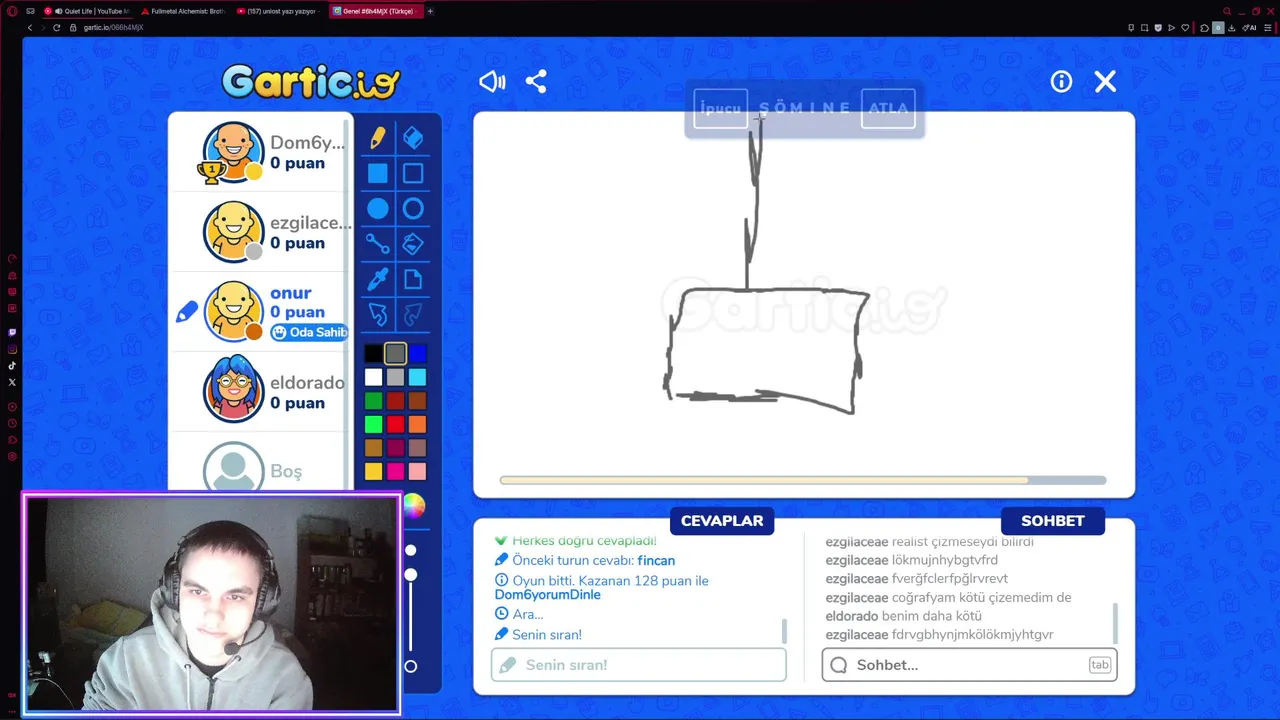1280x720 pixels.
Task: Select the pencil drawing tool
Action: click(377, 138)
